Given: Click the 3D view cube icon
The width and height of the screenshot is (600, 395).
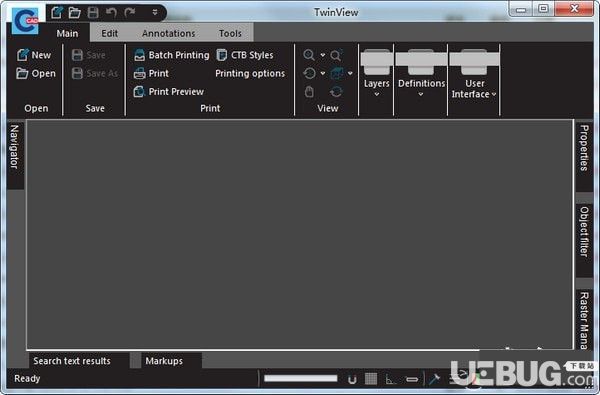Looking at the screenshot, I should click(337, 73).
